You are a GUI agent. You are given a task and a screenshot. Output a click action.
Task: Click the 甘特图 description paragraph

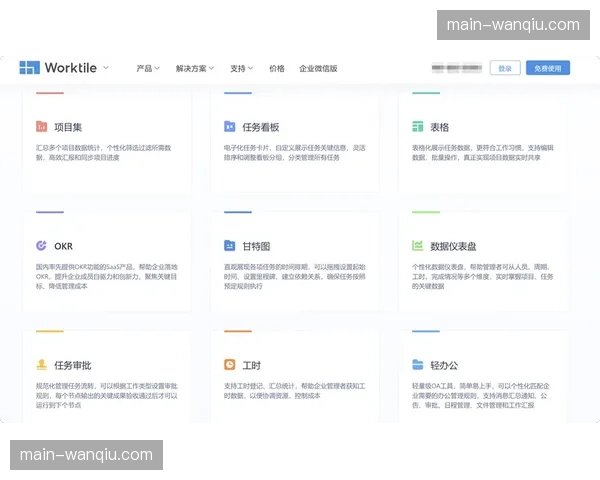pos(295,276)
